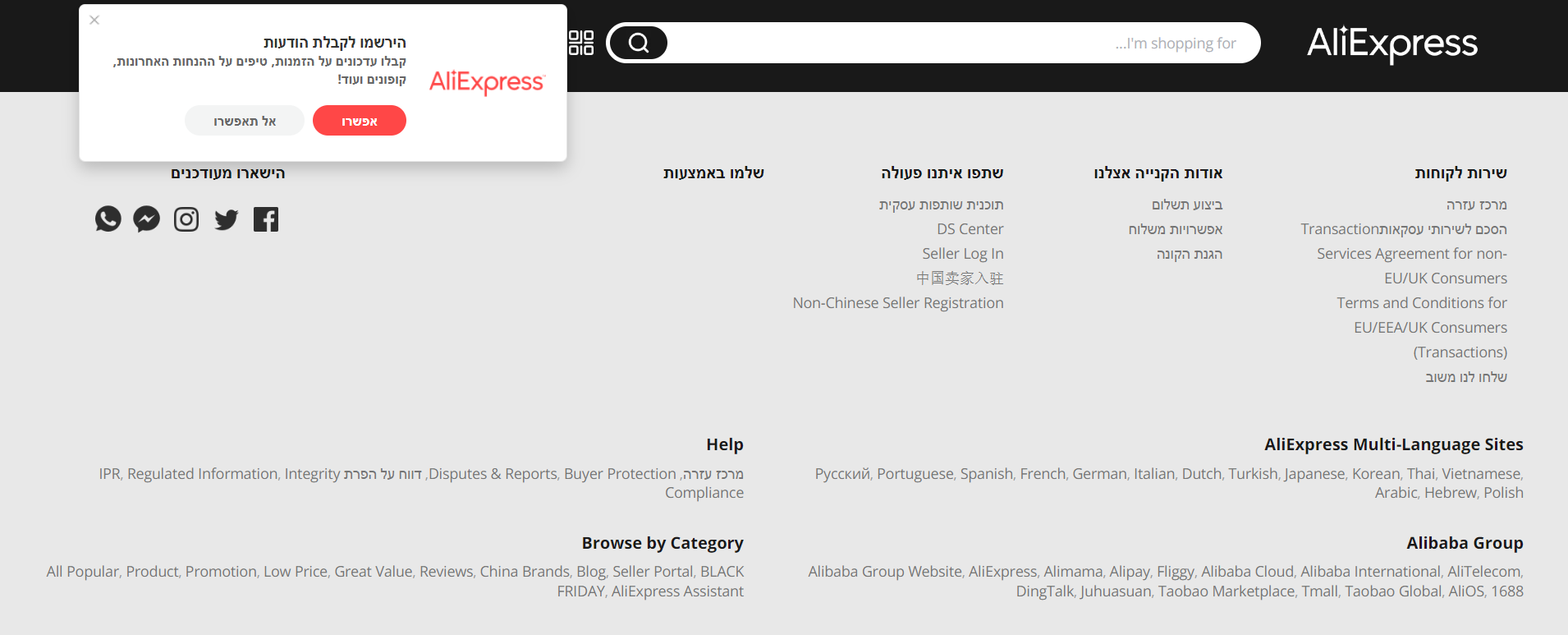Open the Regulated Information link
1568x635 pixels.
202,474
